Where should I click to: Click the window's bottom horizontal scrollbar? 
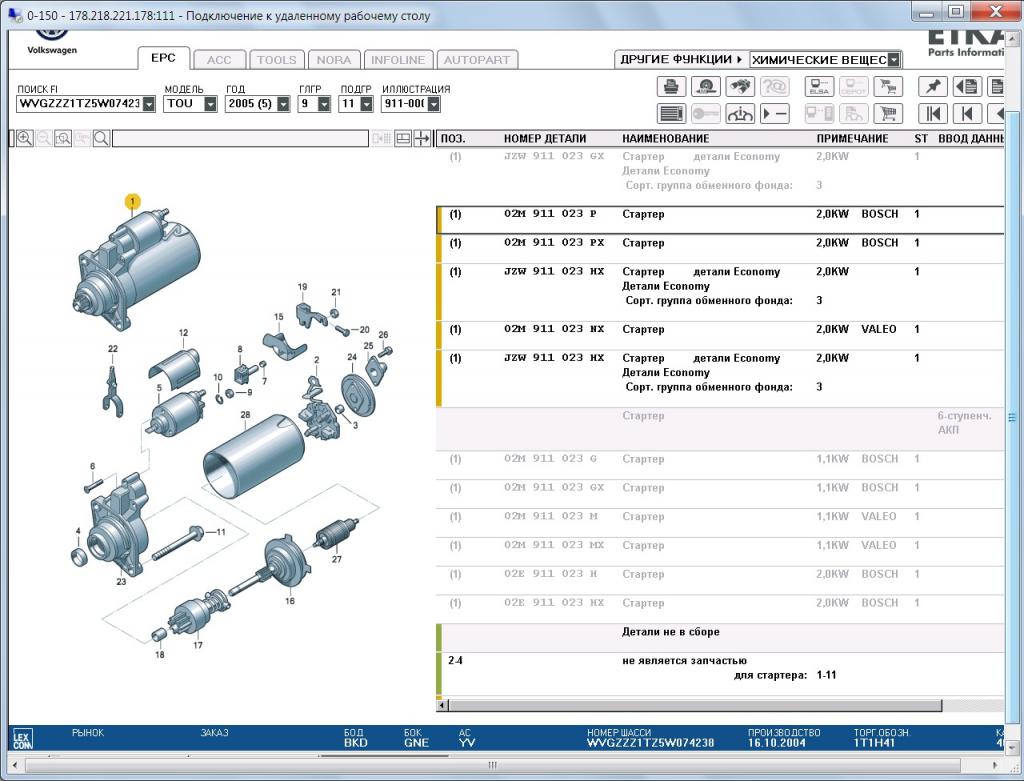tap(492, 765)
